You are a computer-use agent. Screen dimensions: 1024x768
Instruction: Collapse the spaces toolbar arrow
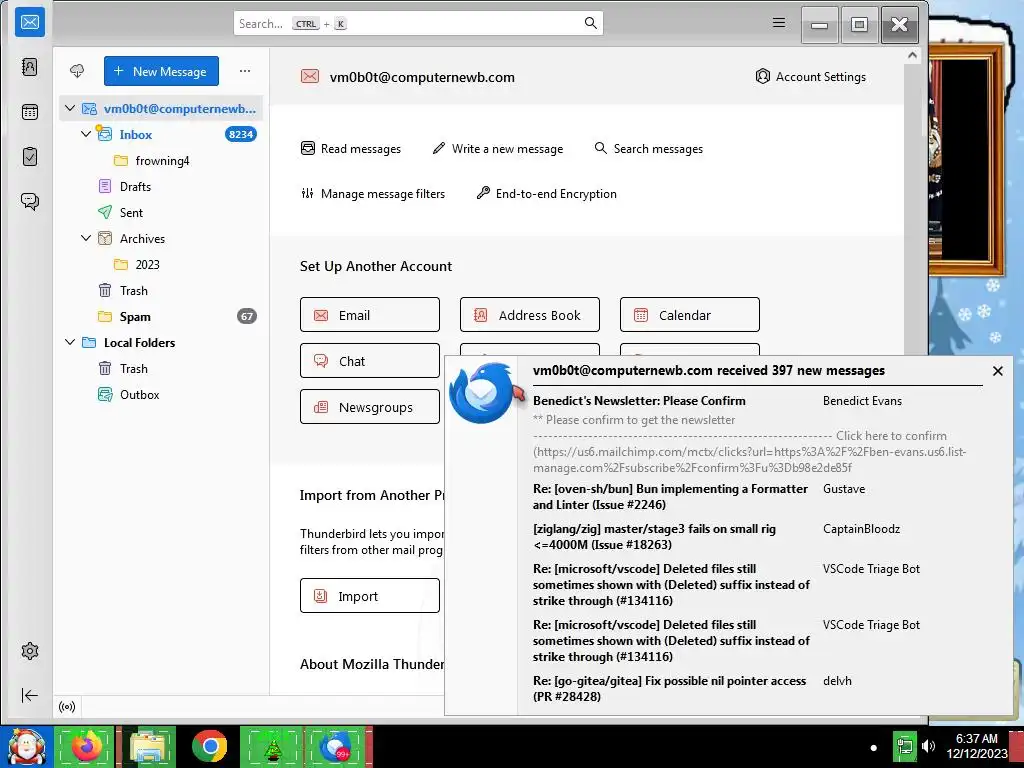pyautogui.click(x=30, y=696)
